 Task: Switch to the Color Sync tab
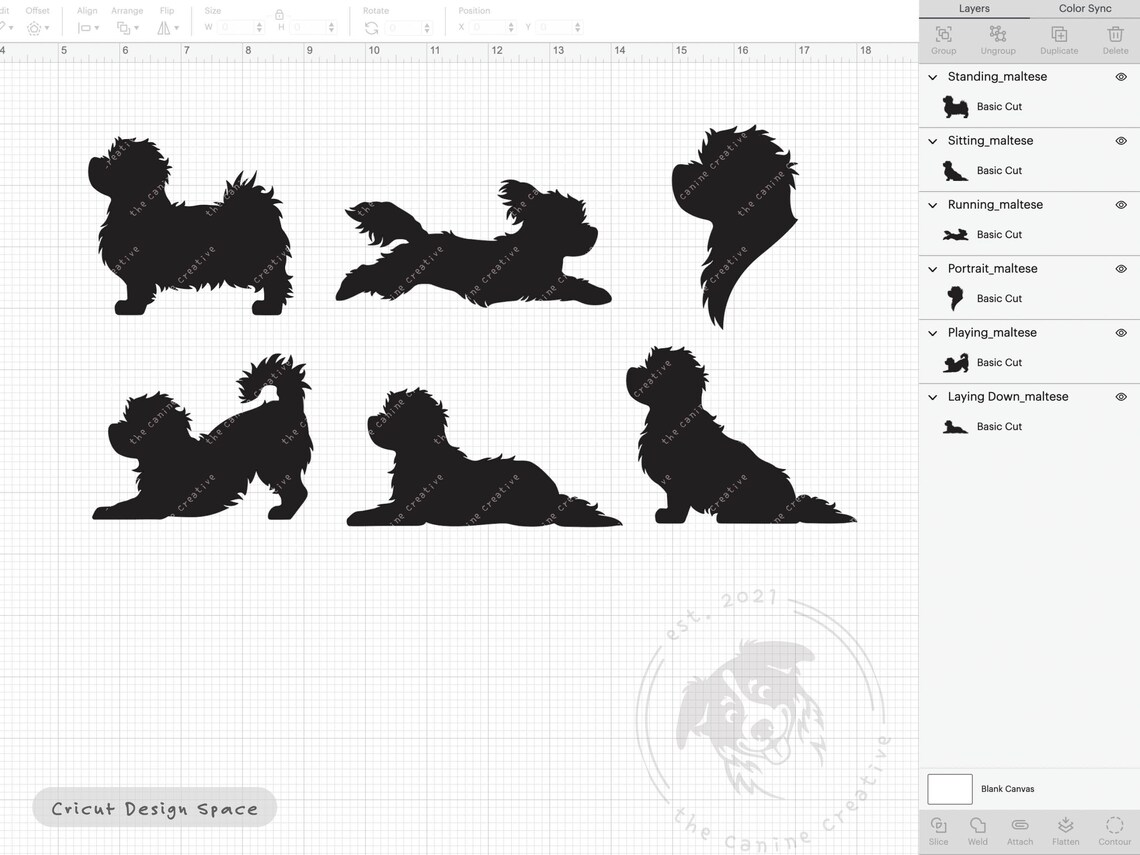point(1084,8)
